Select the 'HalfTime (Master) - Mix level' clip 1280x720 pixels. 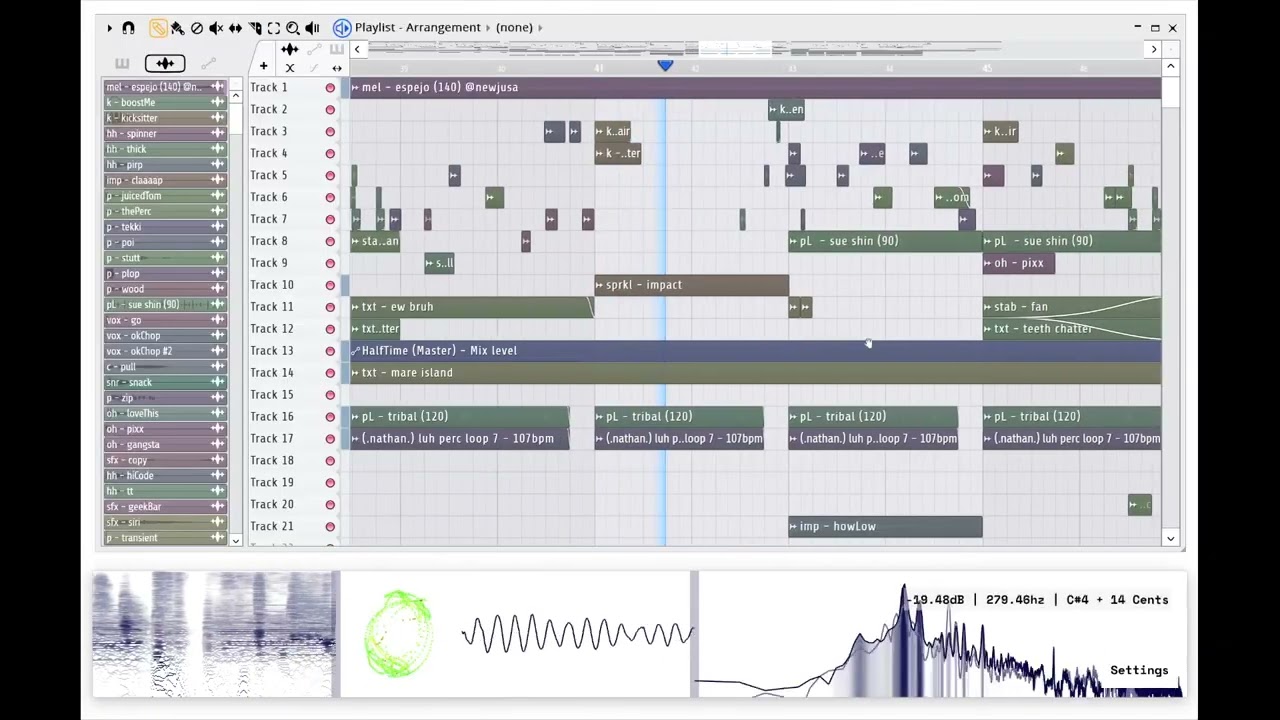pyautogui.click(x=755, y=351)
